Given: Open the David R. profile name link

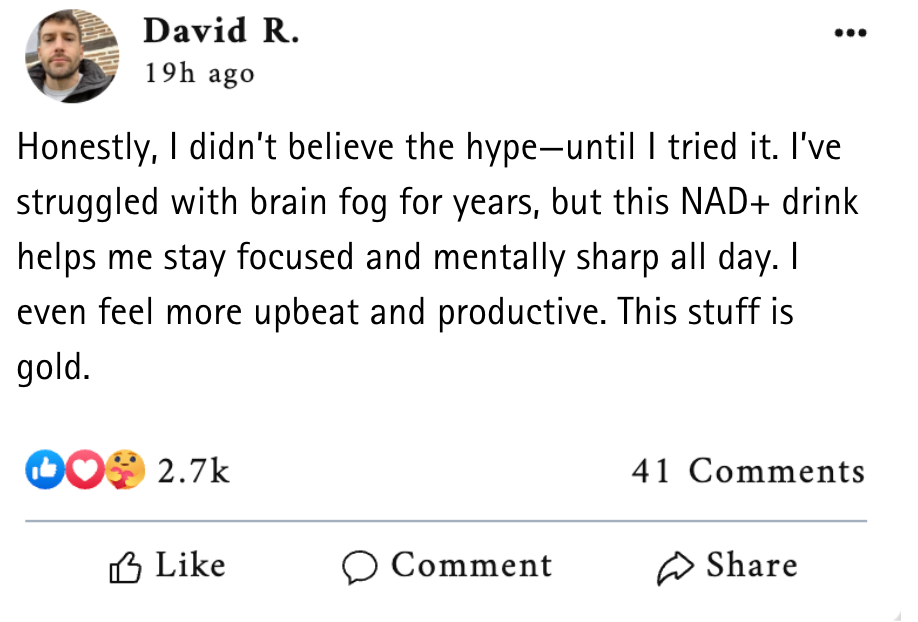Looking at the screenshot, I should pyautogui.click(x=221, y=31).
